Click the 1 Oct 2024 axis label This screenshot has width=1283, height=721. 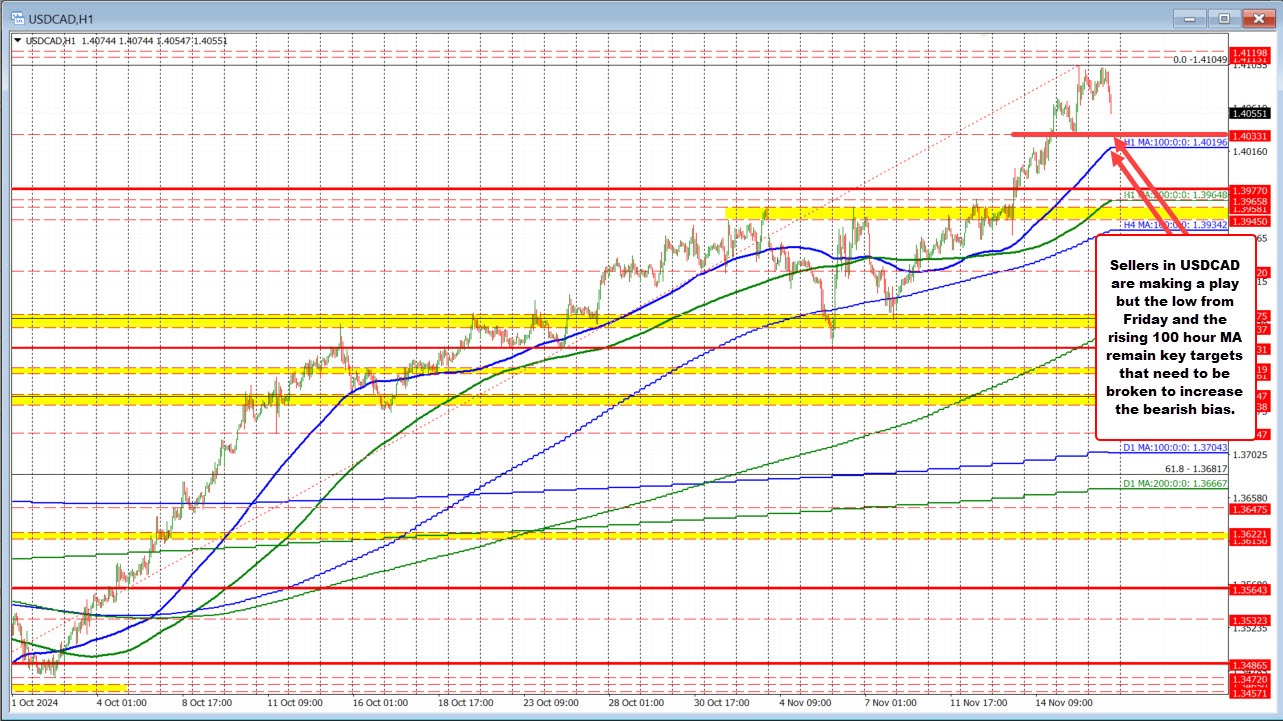tap(37, 702)
